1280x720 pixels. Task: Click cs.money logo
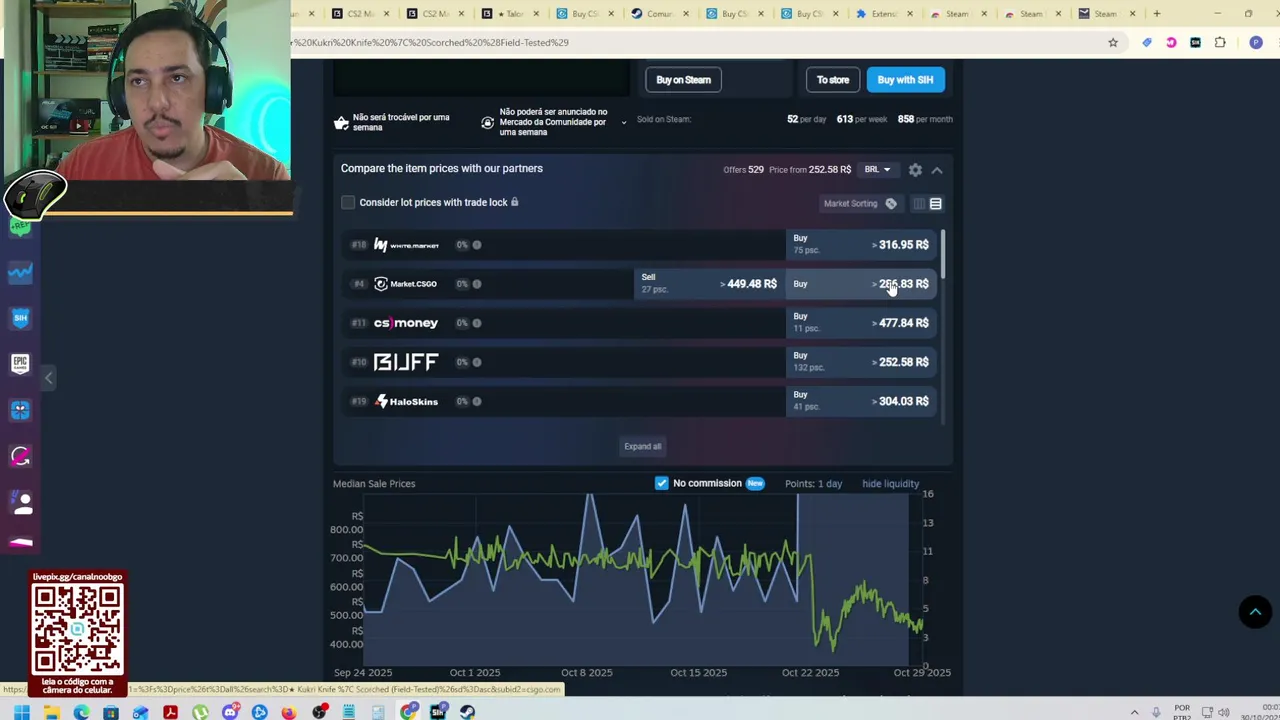click(x=406, y=323)
